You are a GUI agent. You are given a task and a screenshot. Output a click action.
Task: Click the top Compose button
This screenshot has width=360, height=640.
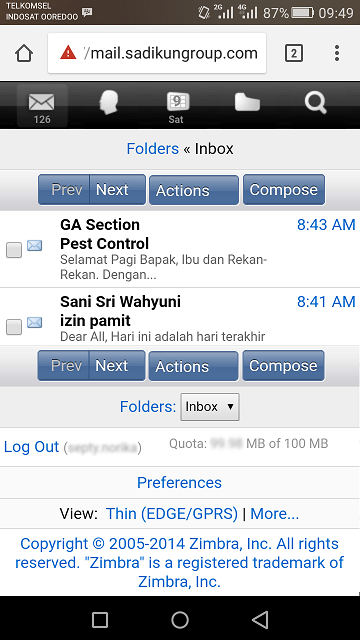(x=284, y=189)
